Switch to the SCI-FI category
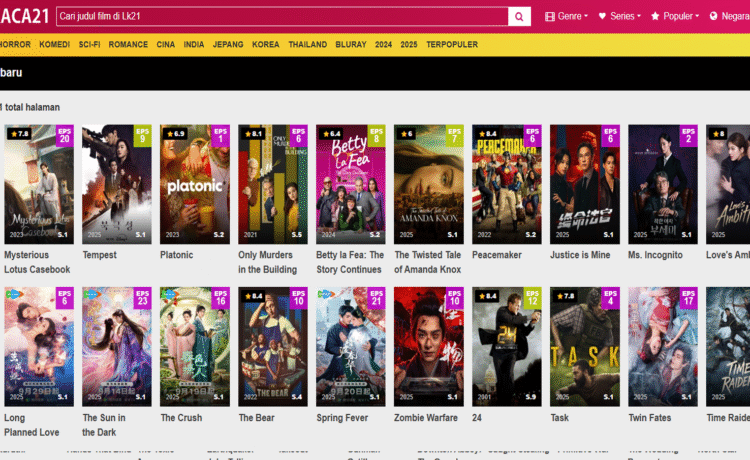The image size is (750, 460). pyautogui.click(x=89, y=45)
